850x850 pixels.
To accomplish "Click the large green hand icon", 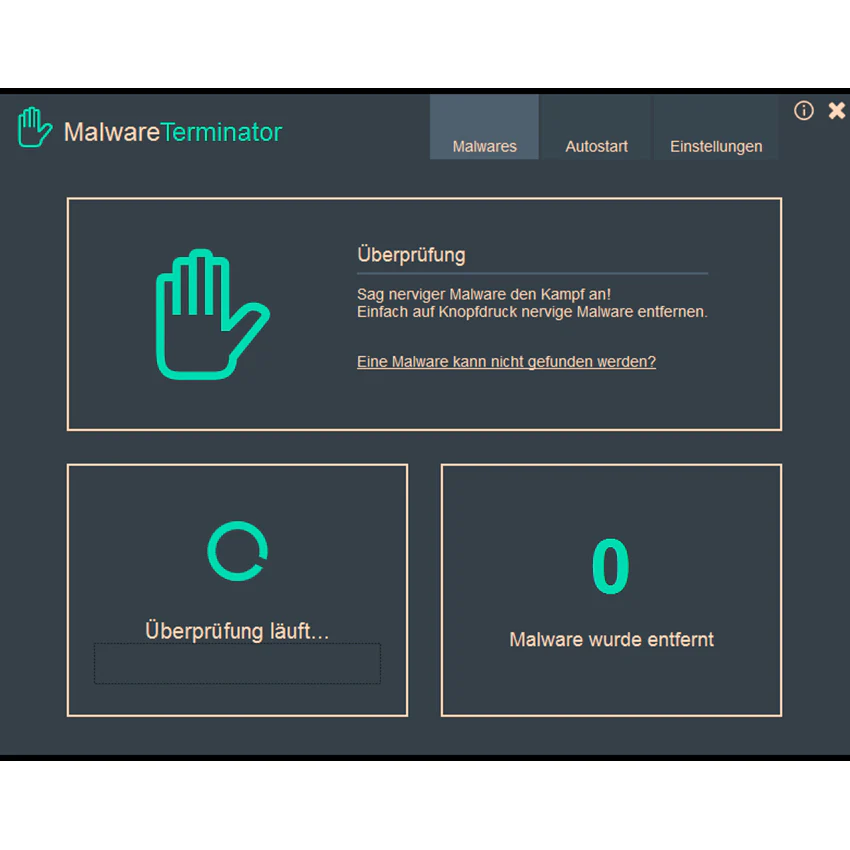I will click(212, 314).
